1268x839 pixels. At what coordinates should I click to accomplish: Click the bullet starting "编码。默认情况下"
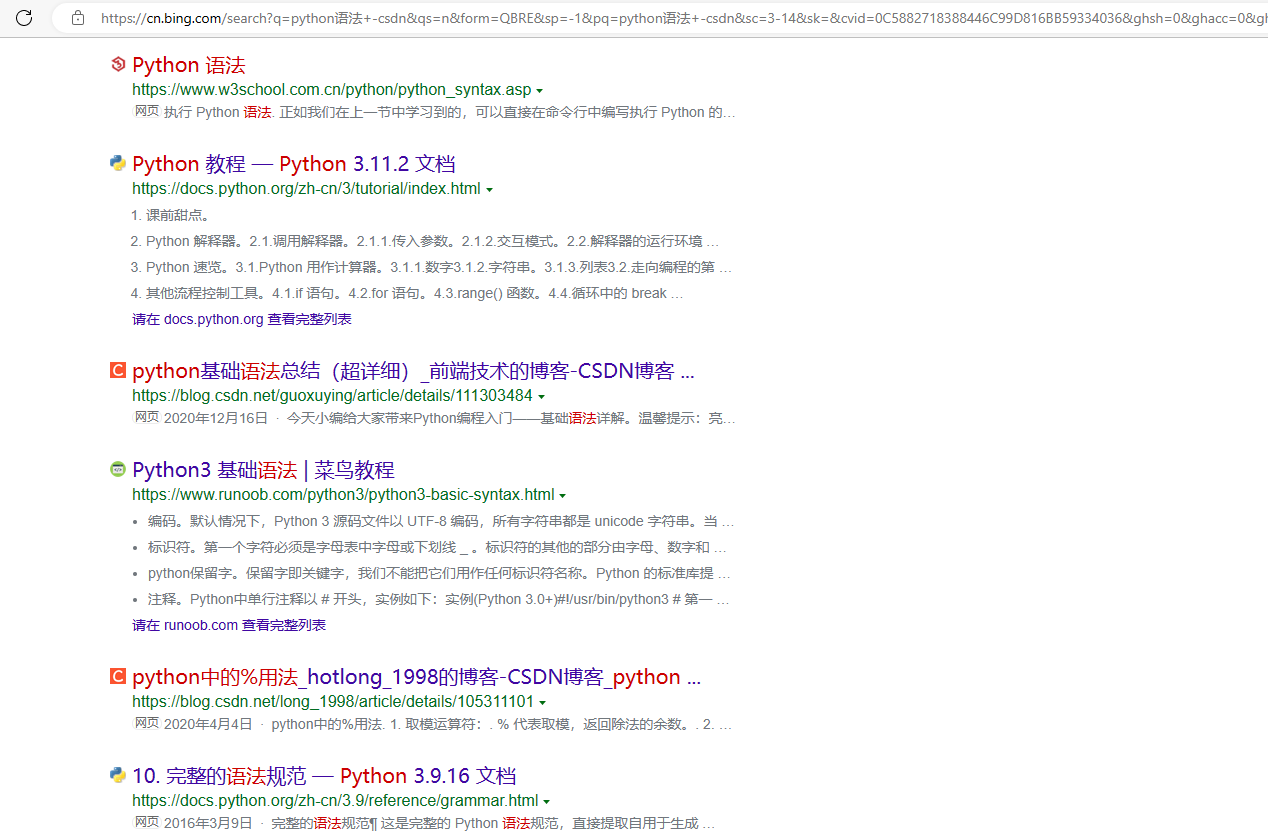[441, 521]
